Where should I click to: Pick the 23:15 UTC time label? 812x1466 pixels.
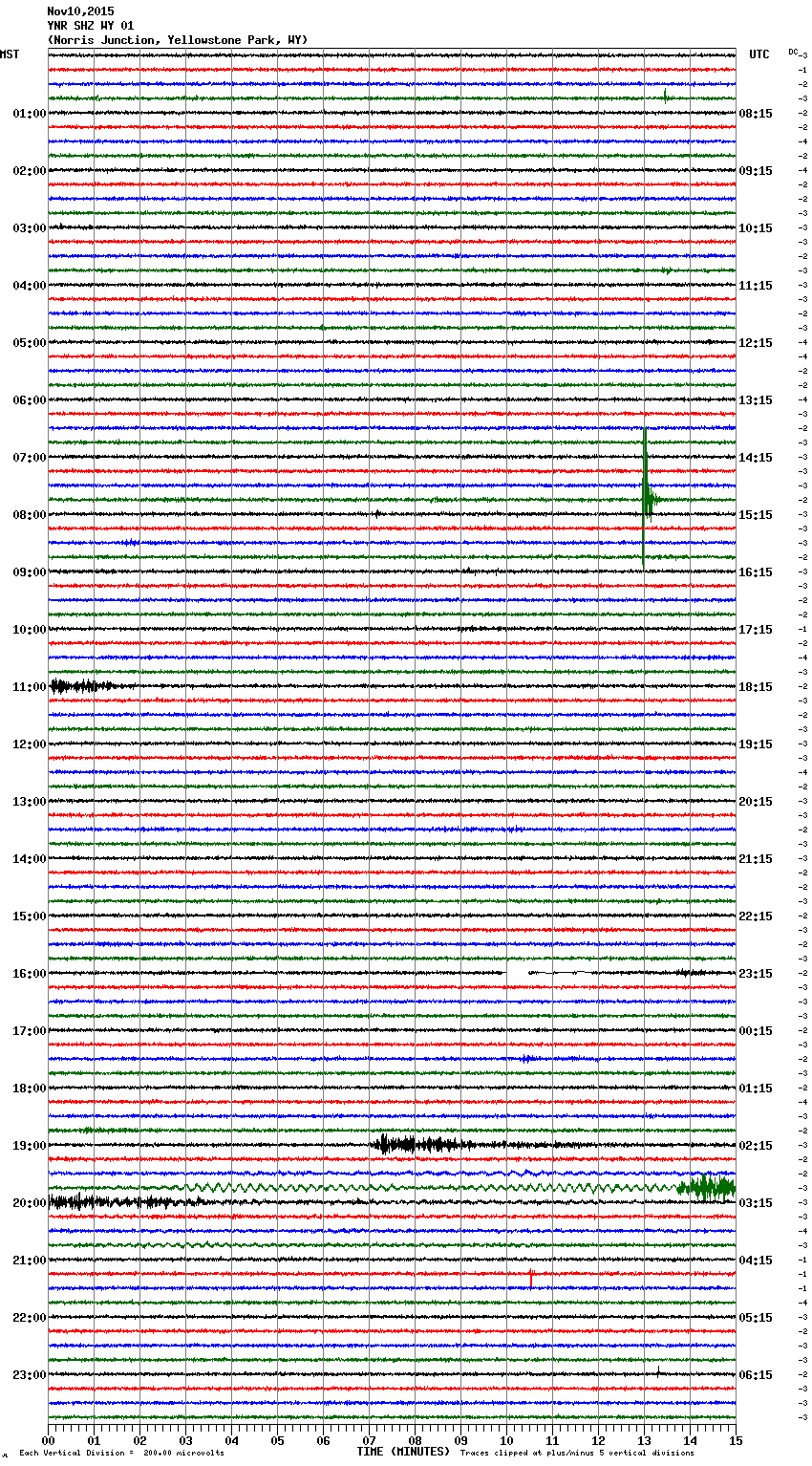click(x=756, y=974)
